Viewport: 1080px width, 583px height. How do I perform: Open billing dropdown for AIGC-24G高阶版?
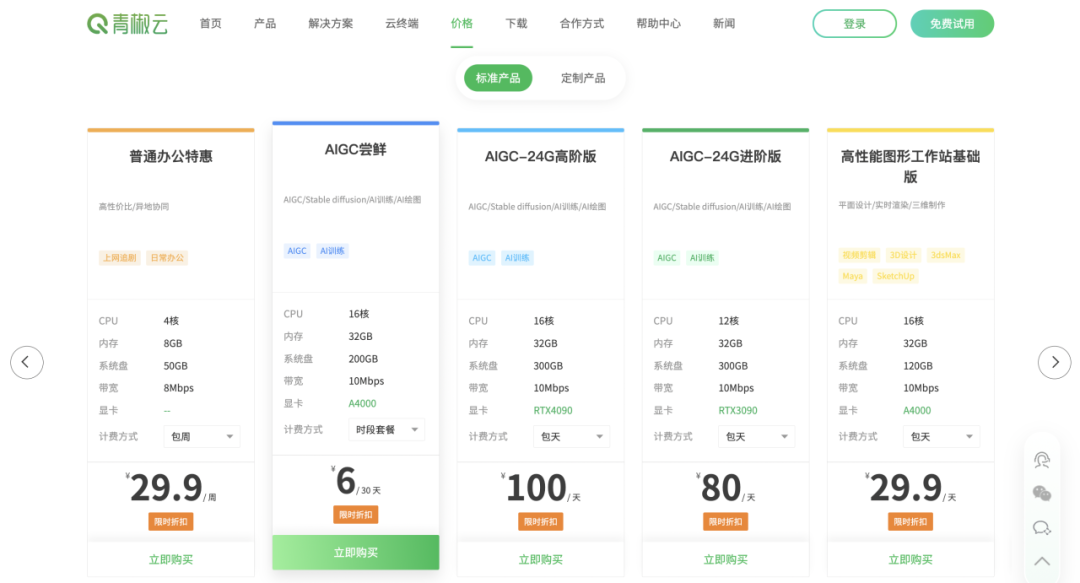click(x=572, y=436)
